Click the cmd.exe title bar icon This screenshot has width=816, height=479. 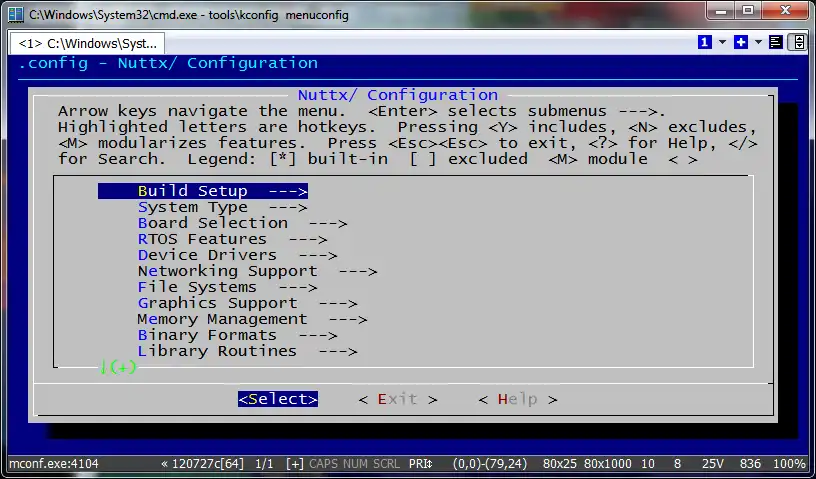(16, 14)
